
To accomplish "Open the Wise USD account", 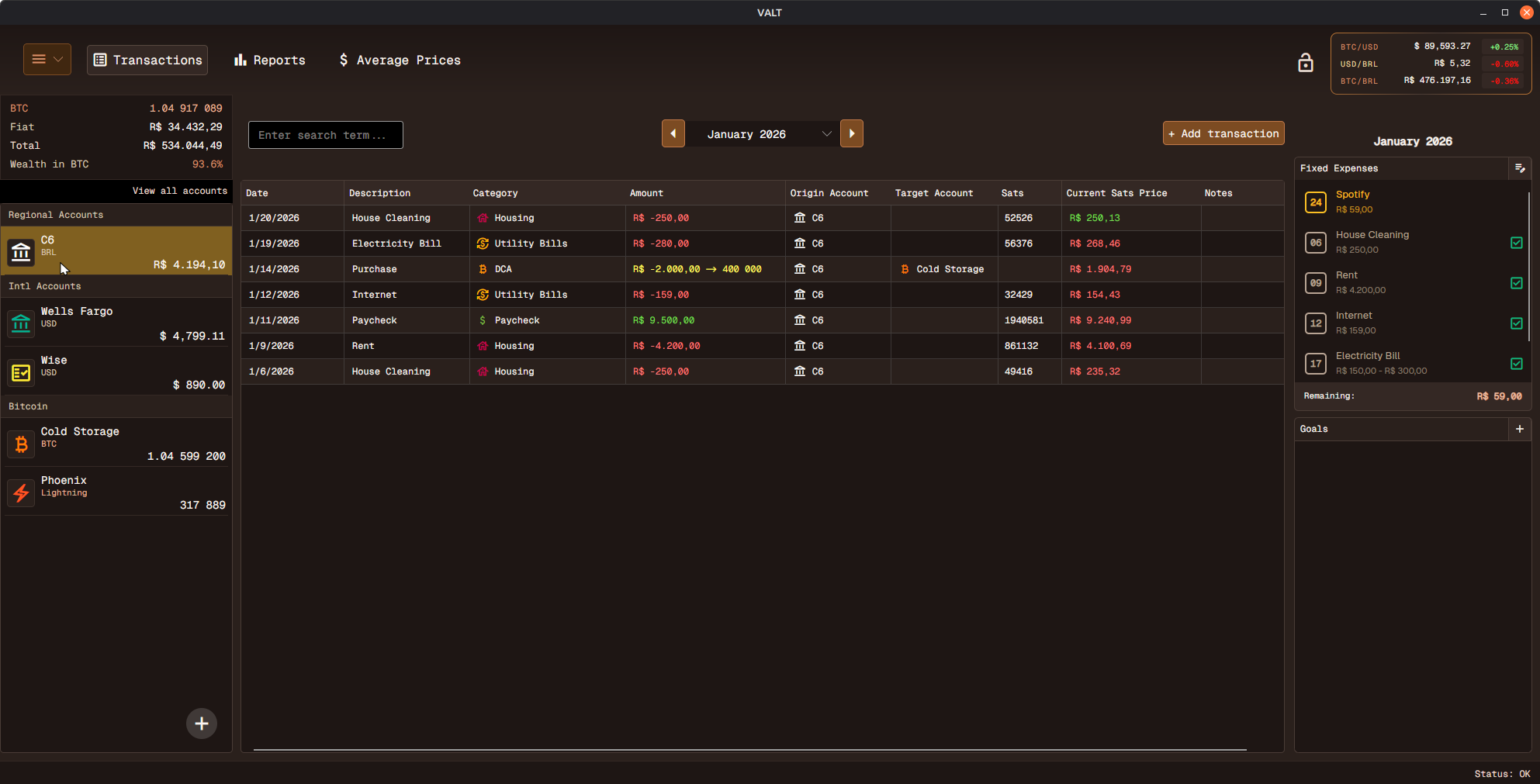I will tap(116, 372).
